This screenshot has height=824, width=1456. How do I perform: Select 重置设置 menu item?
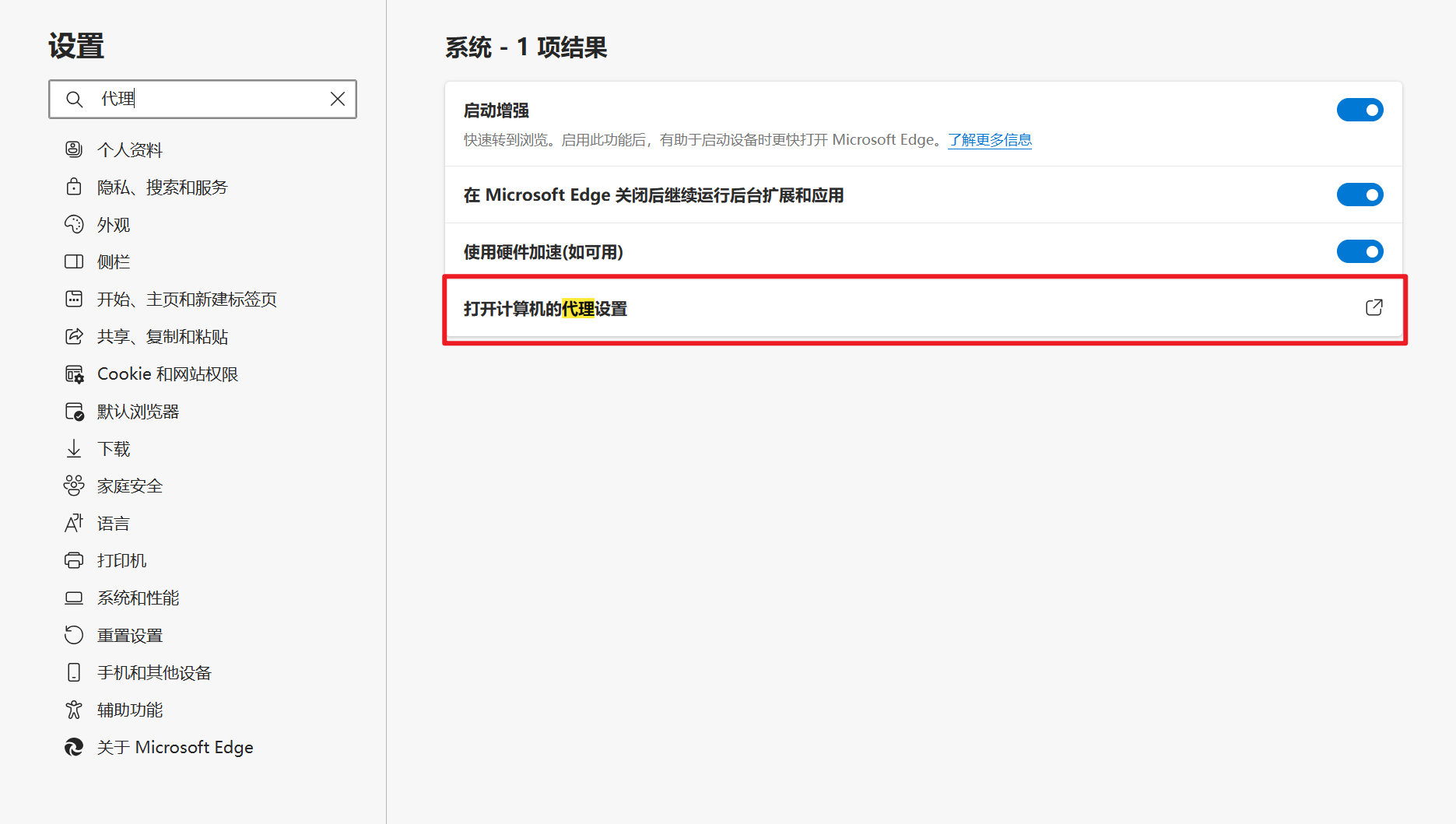point(129,636)
